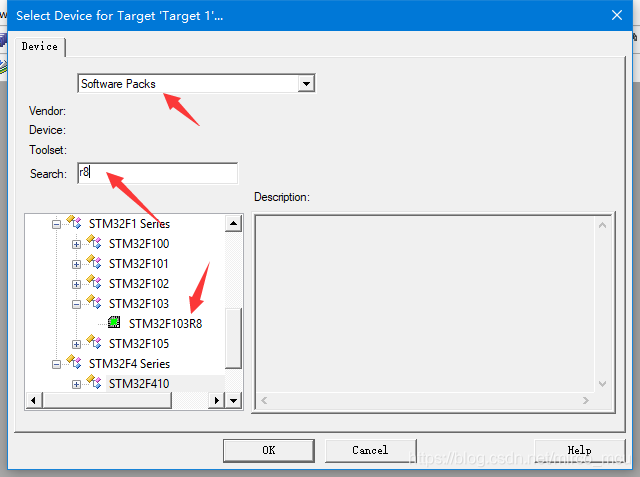Select the STM32F102 entry
The height and width of the screenshot is (477, 640).
click(139, 284)
